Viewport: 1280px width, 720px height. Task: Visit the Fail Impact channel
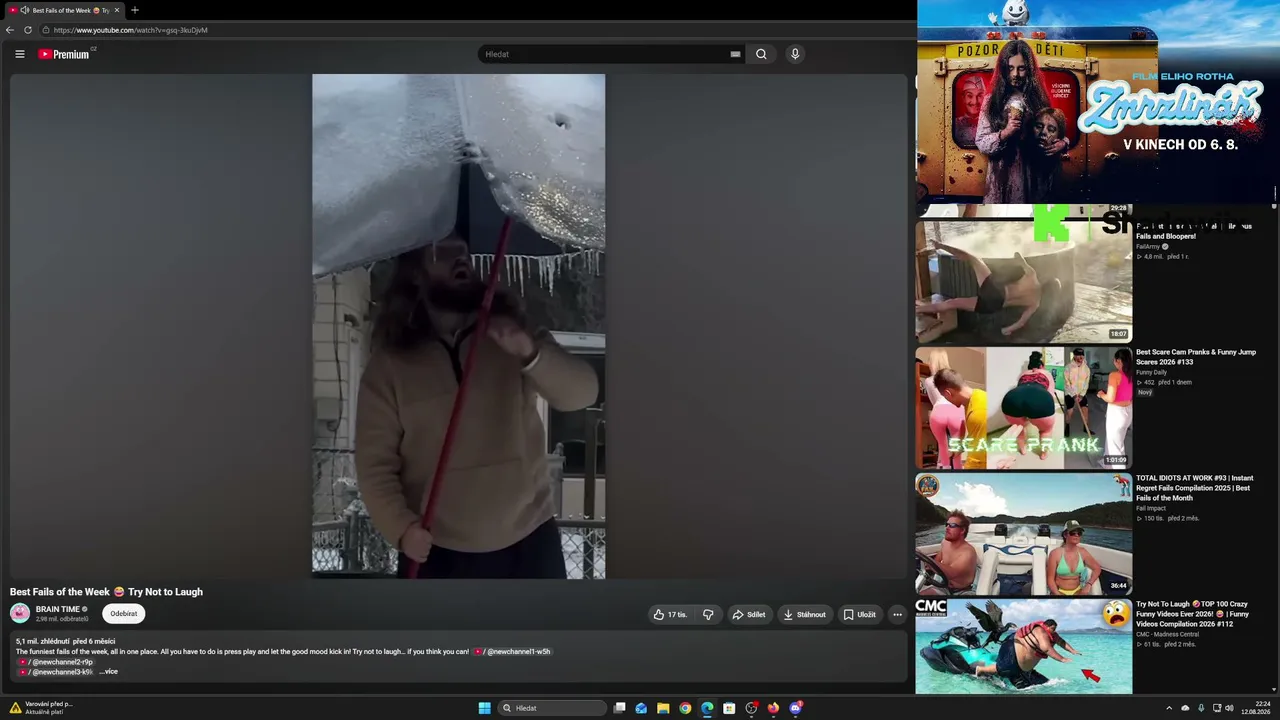[1151, 508]
